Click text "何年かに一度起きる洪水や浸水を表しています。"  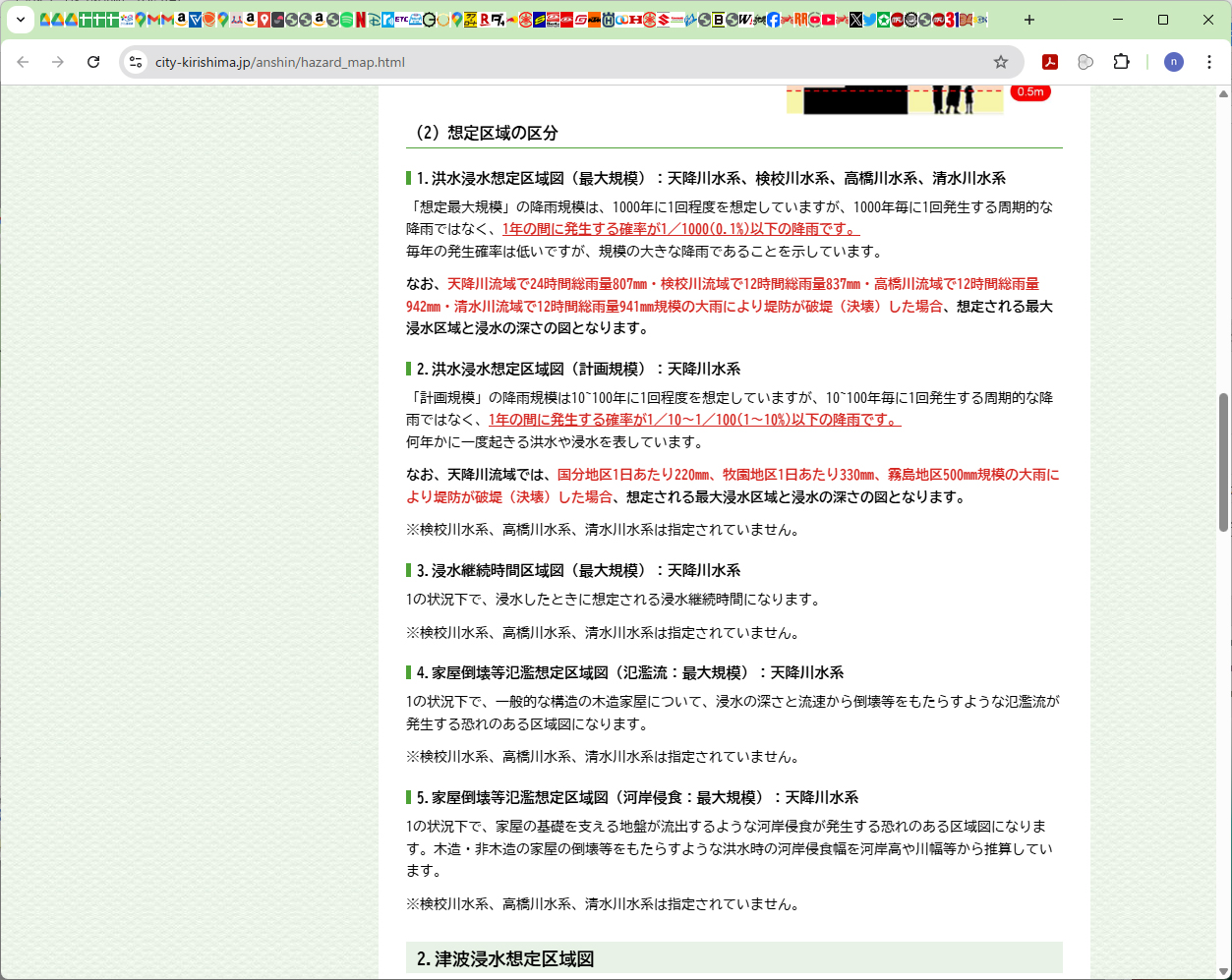pos(556,442)
